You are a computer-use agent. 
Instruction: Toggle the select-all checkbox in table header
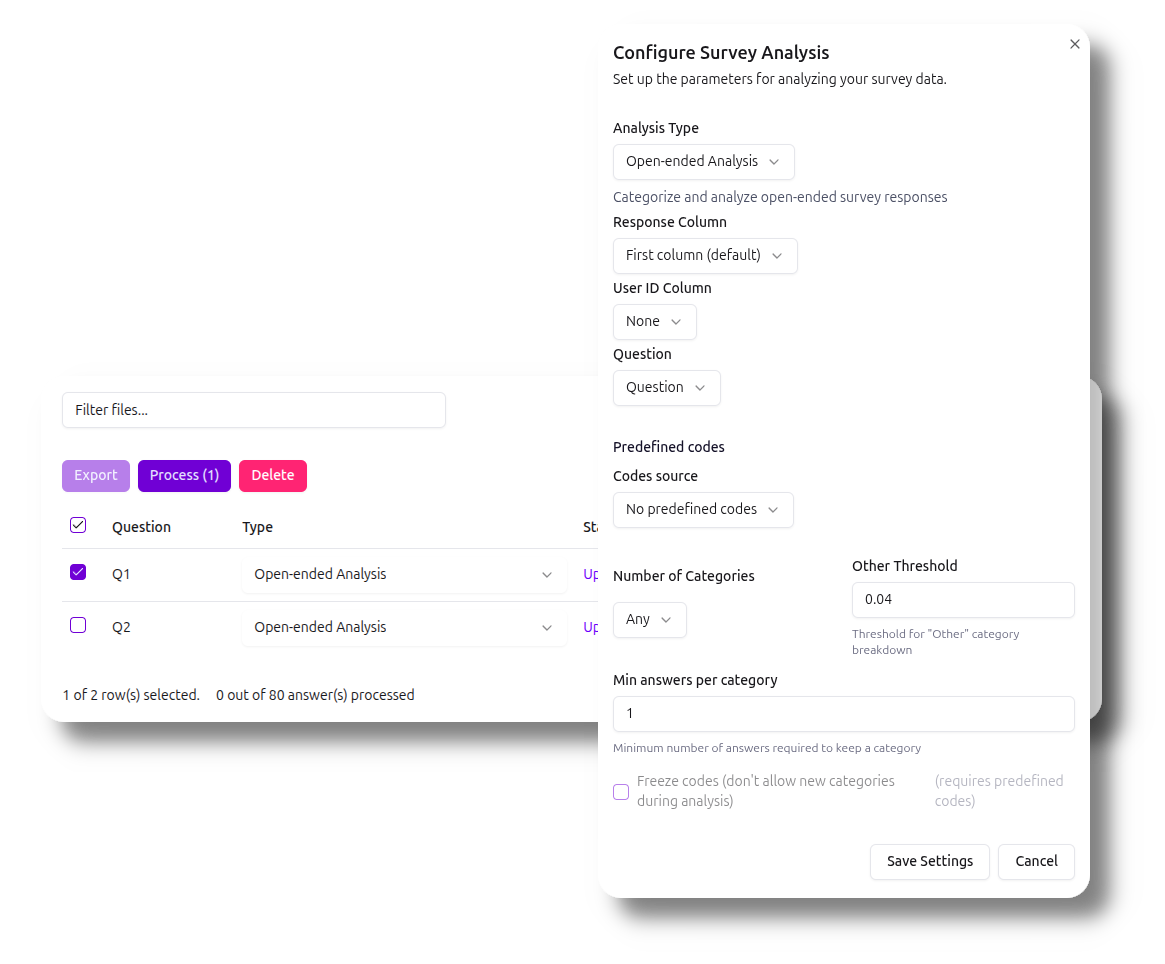pyautogui.click(x=78, y=526)
